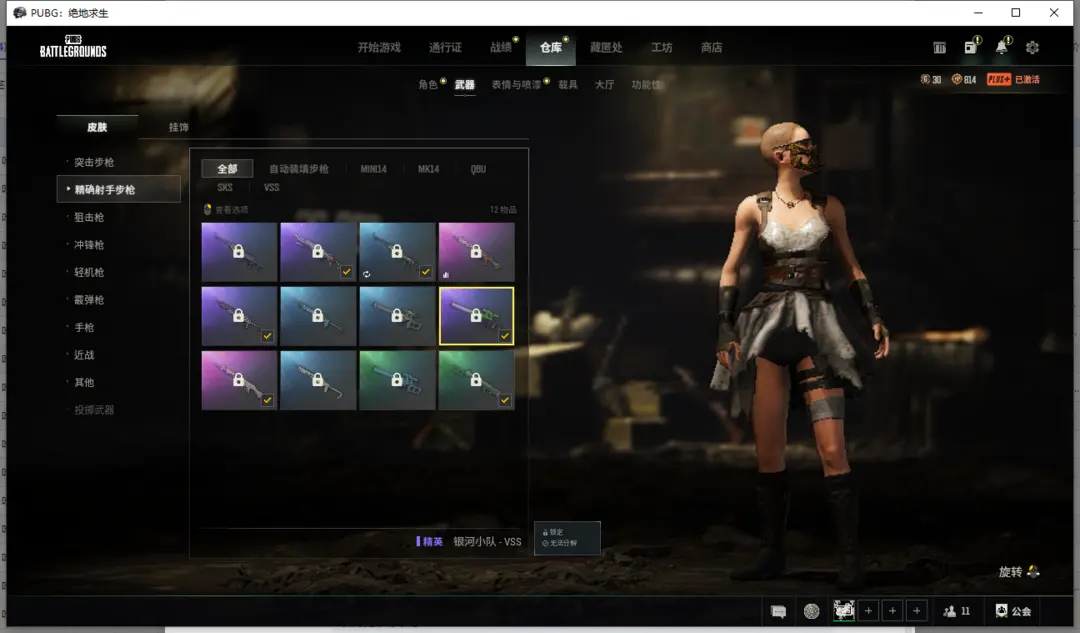
Task: Open the 战绩 Career menu
Action: point(501,48)
